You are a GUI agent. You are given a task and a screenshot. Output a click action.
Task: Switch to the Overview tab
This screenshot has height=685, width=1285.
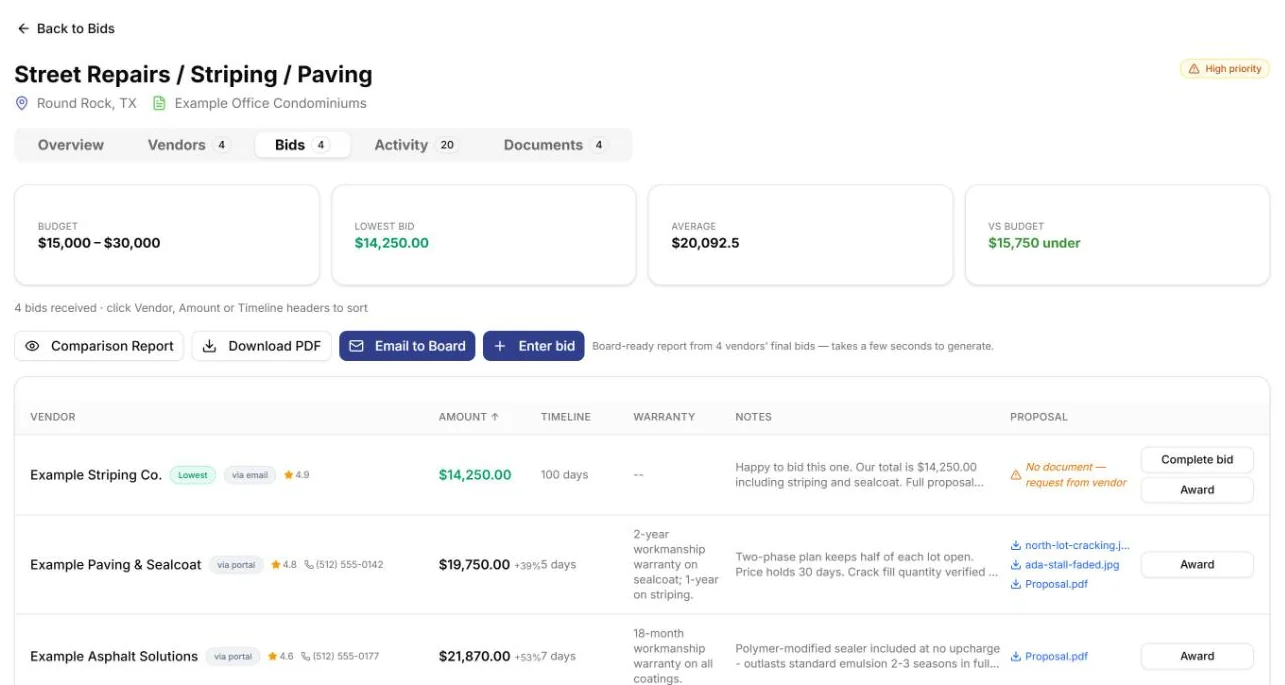pyautogui.click(x=71, y=145)
